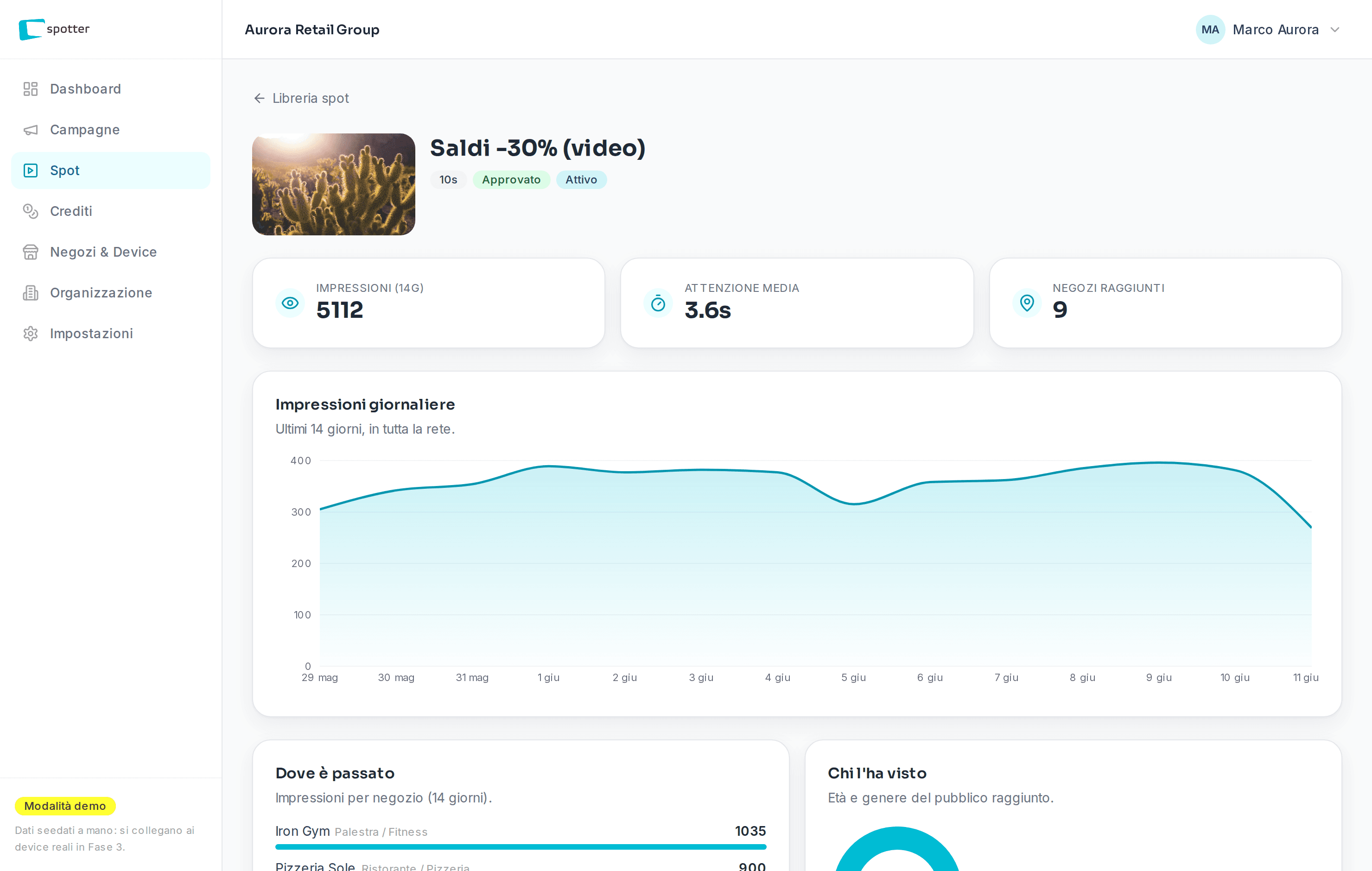Click the Palestra / Fitness category label
The width and height of the screenshot is (1372, 871).
pos(381,832)
